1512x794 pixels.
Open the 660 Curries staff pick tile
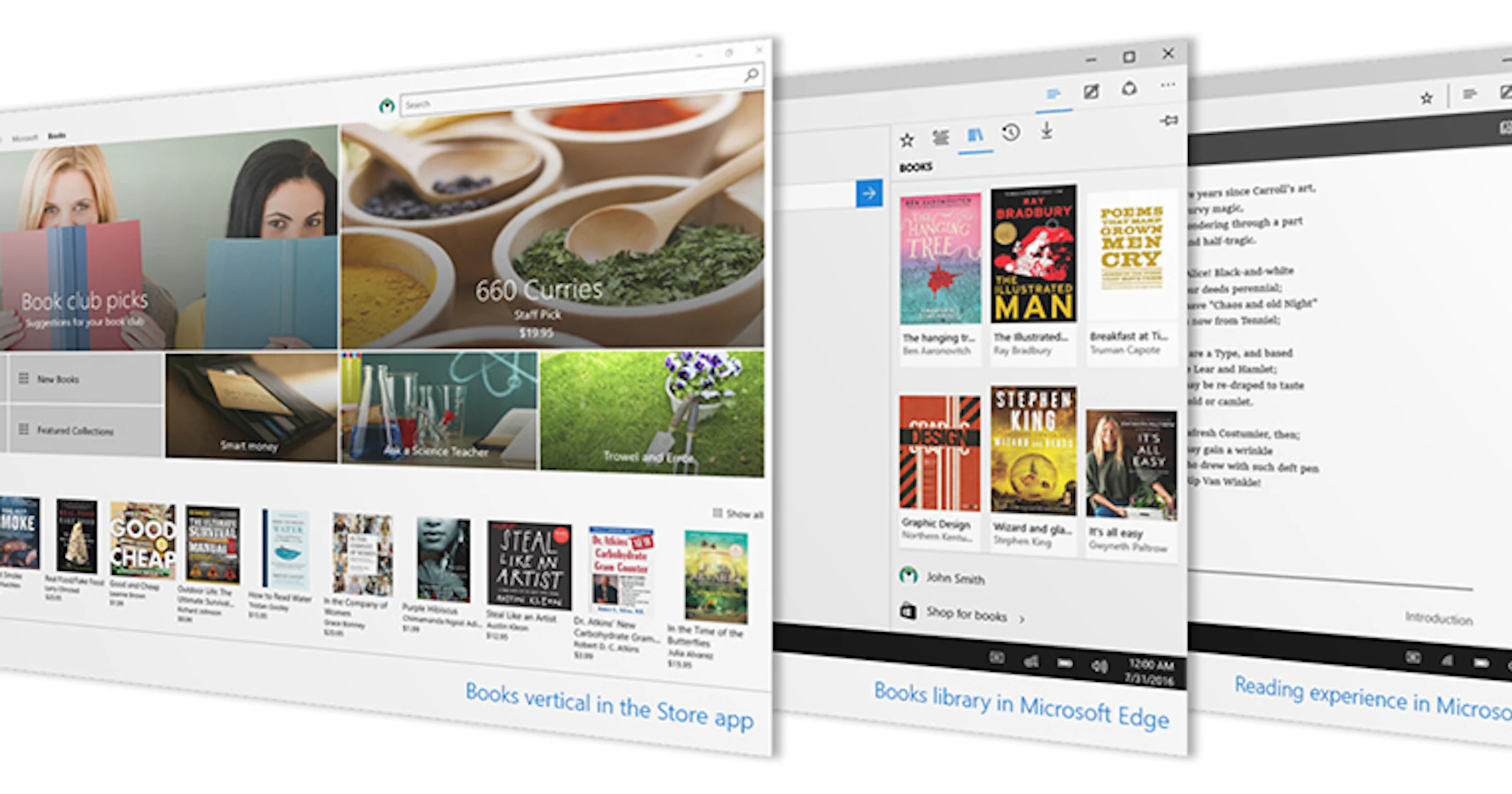553,221
